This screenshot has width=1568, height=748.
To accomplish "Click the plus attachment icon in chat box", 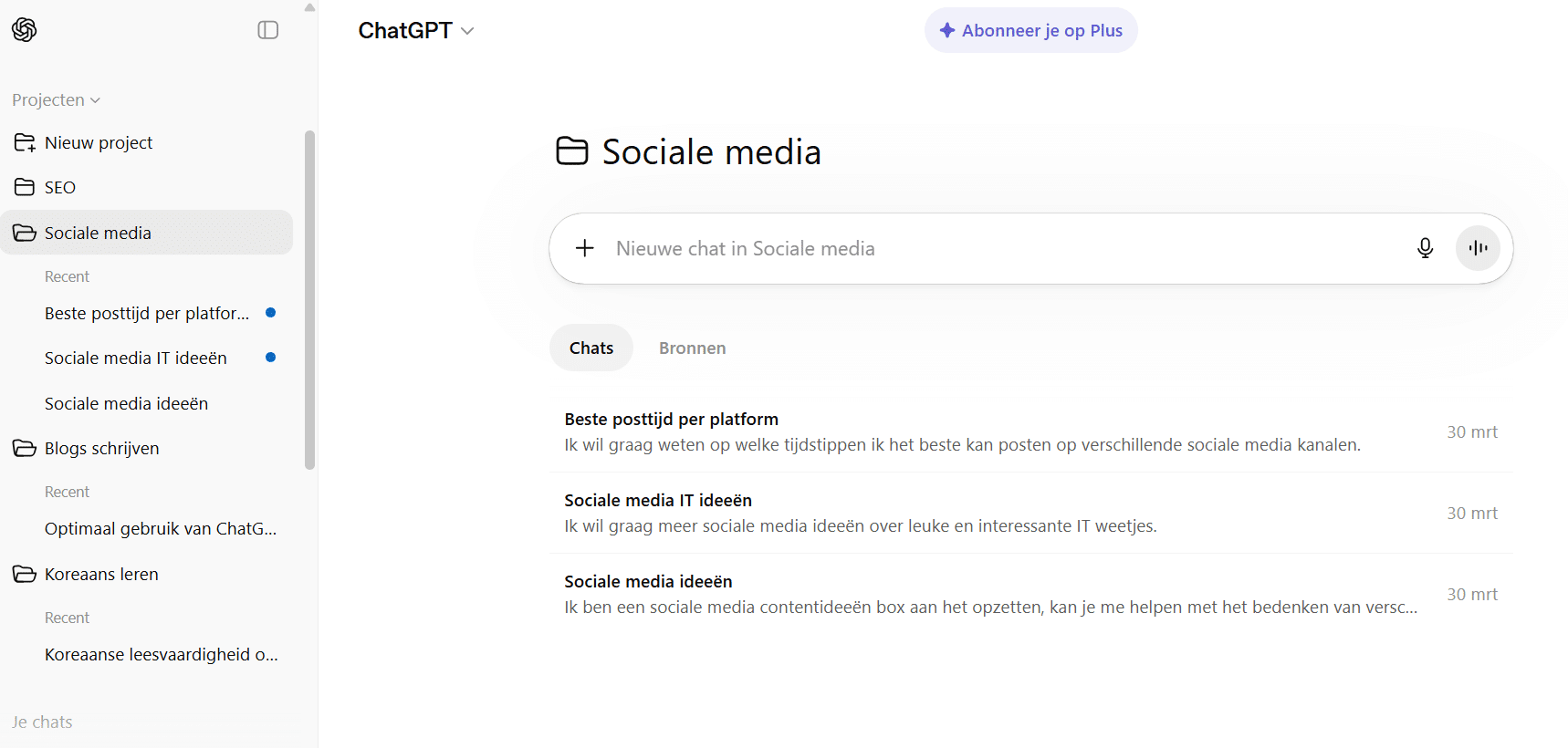I will [585, 248].
